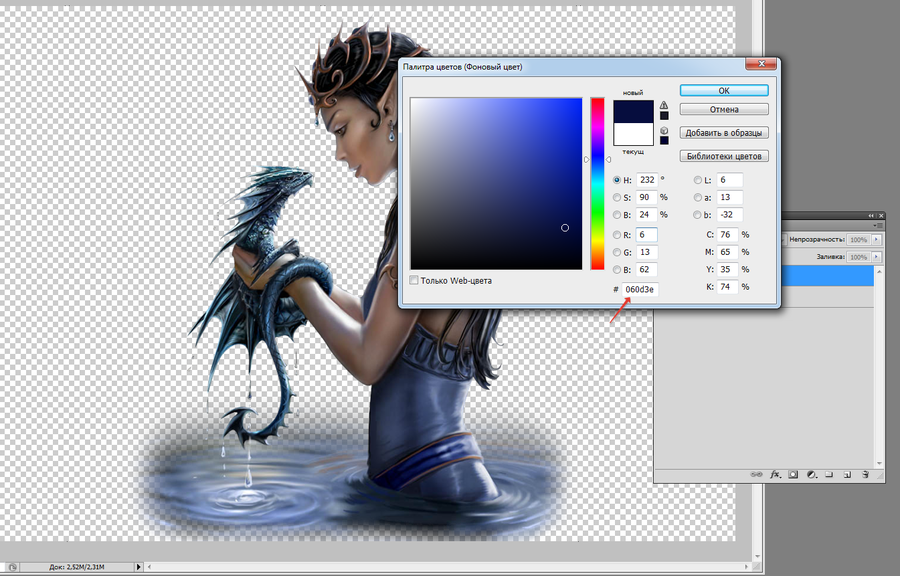This screenshot has width=900, height=576.
Task: Open the fx layer style icon
Action: (775, 474)
